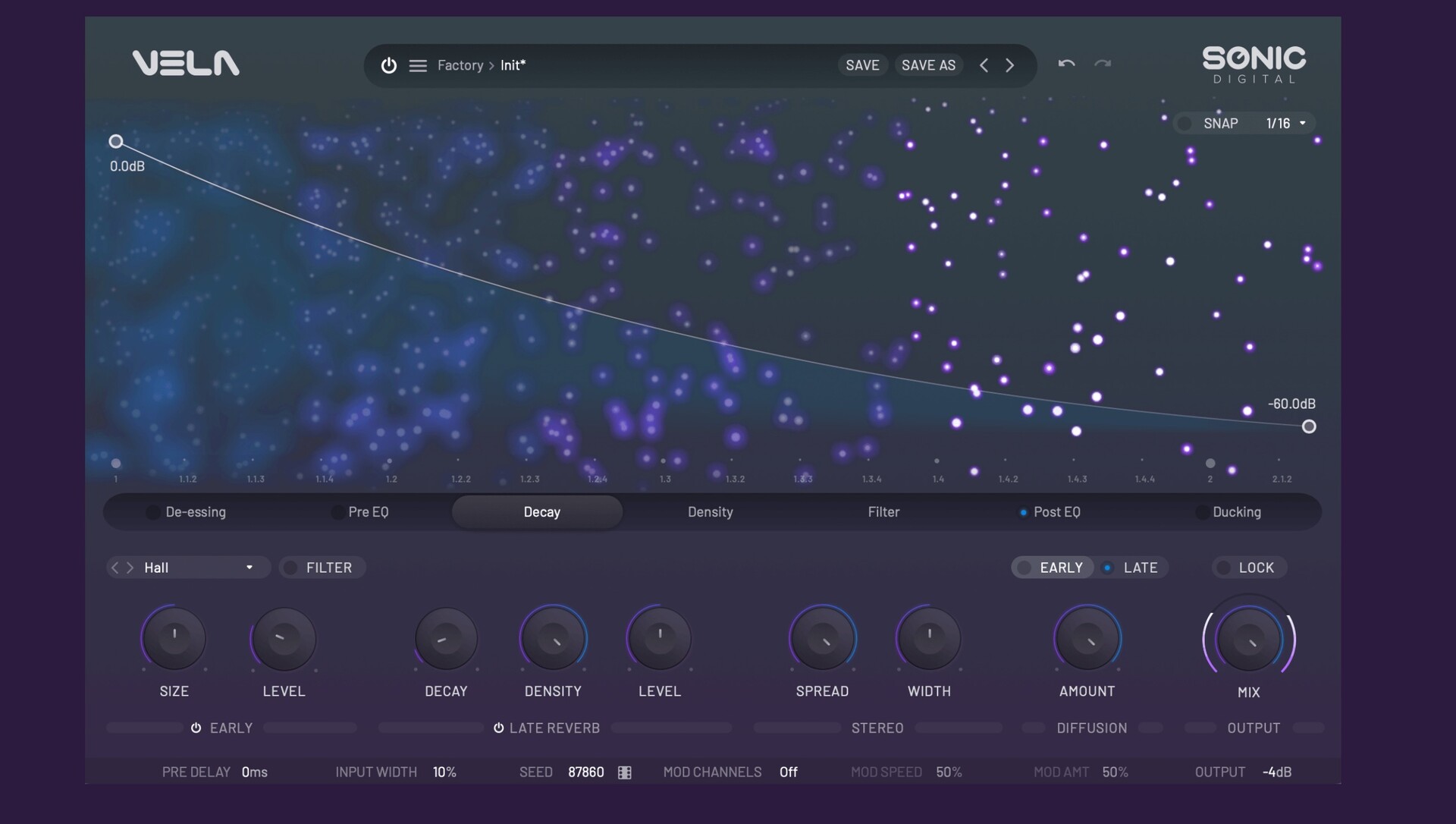
Task: Select the LATE diffusion option
Action: click(1131, 568)
